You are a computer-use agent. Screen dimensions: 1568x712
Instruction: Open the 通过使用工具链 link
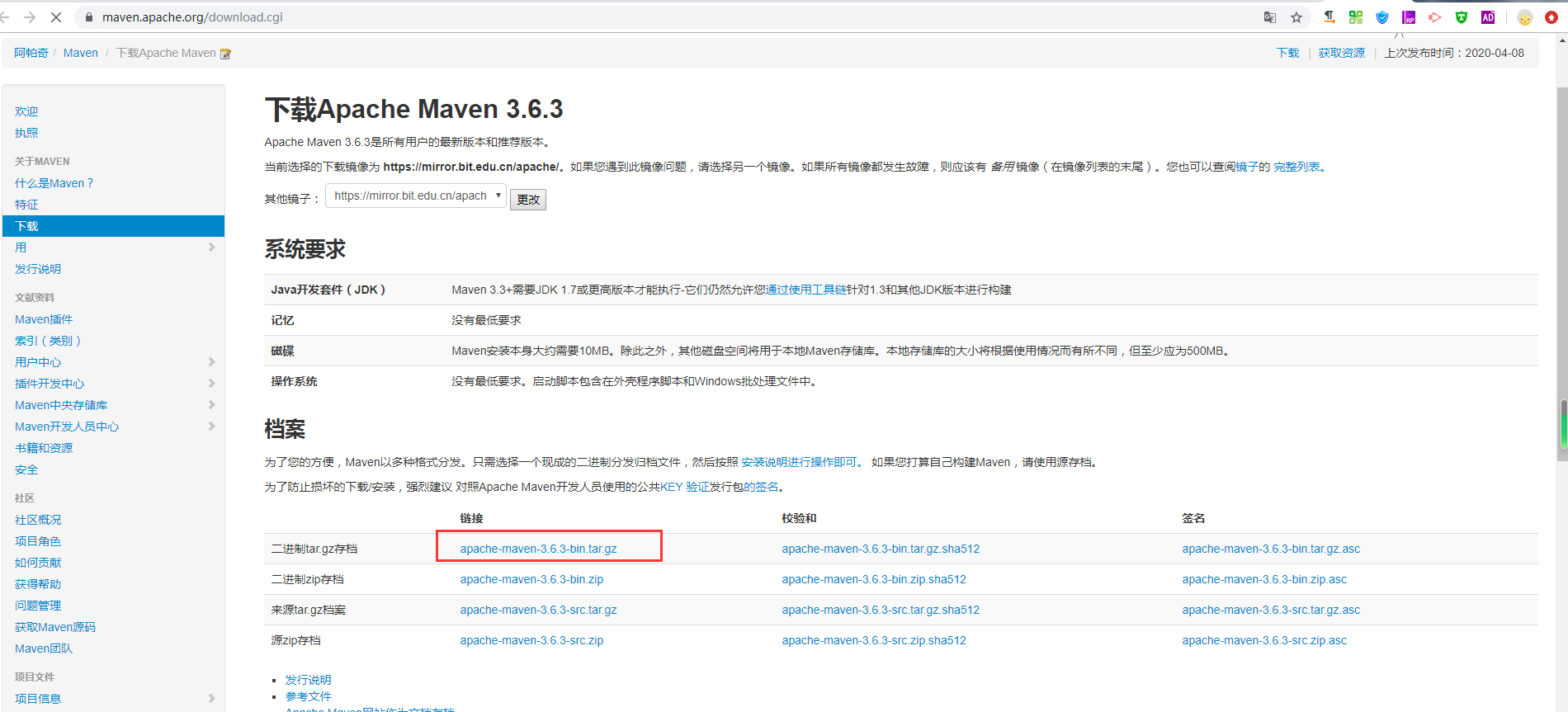805,290
